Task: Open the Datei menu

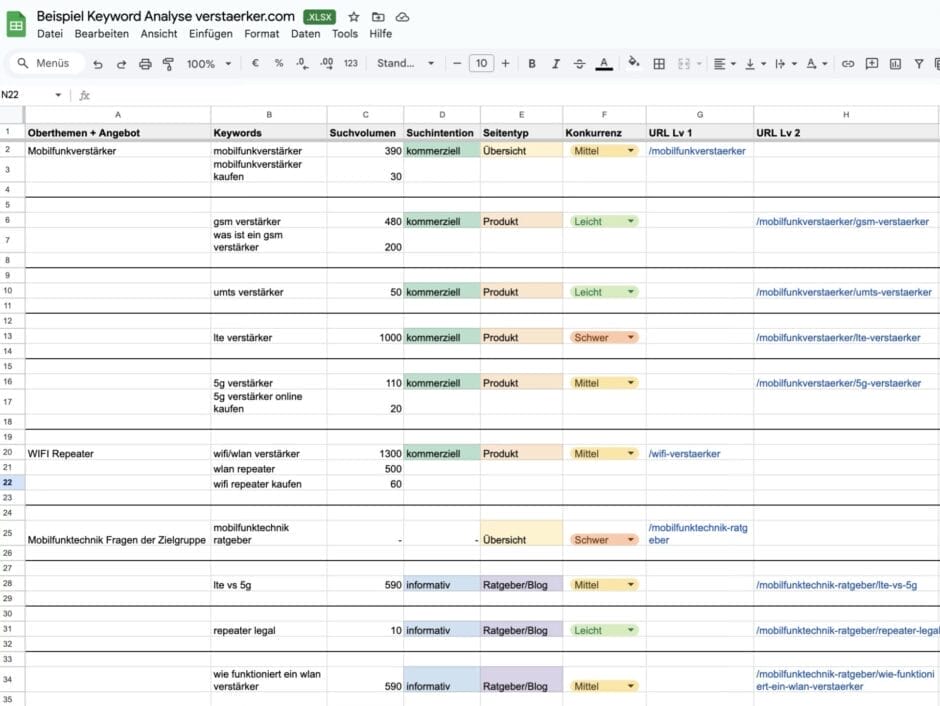Action: tap(50, 34)
